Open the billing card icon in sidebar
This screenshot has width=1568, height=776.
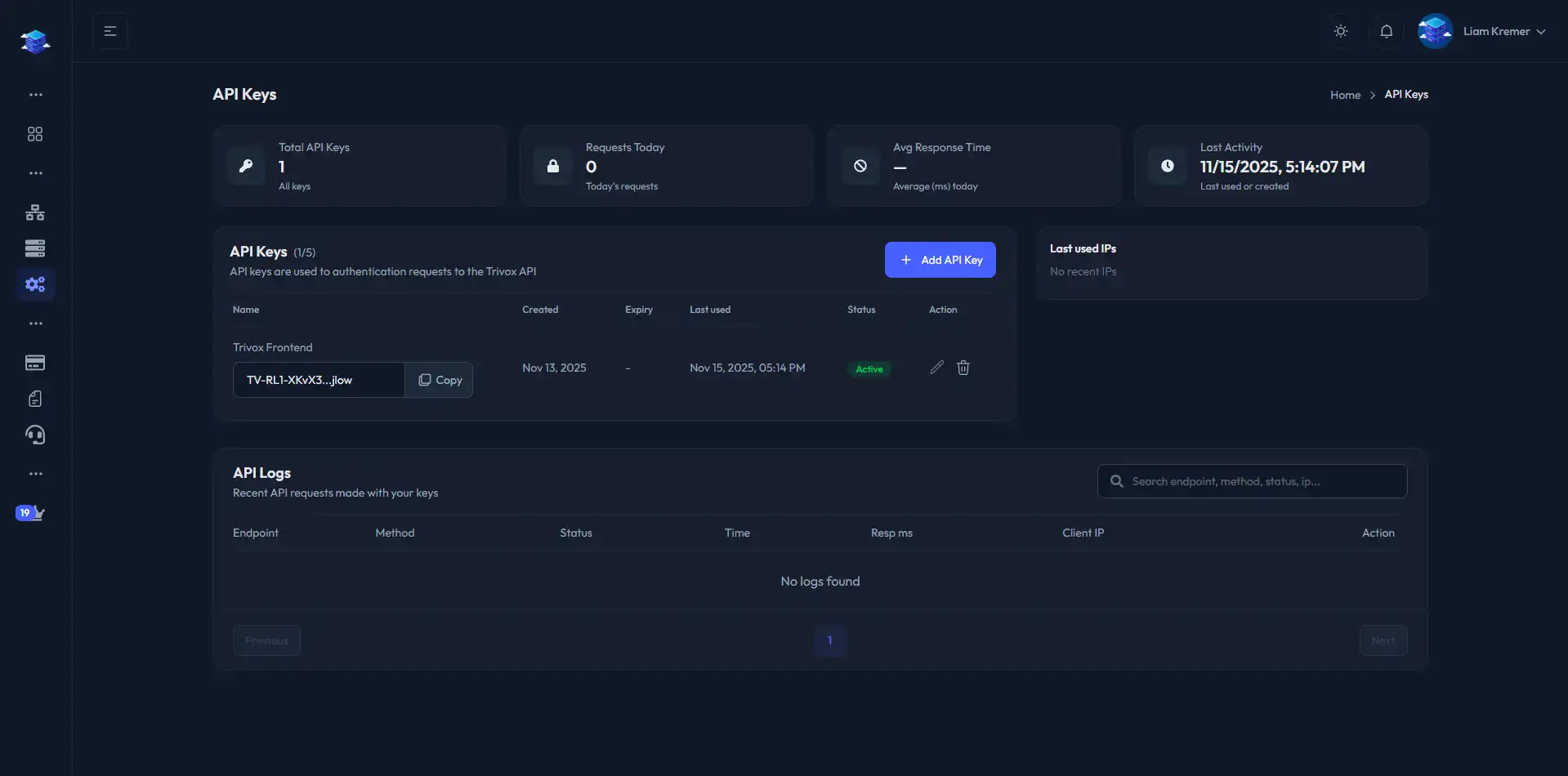35,363
